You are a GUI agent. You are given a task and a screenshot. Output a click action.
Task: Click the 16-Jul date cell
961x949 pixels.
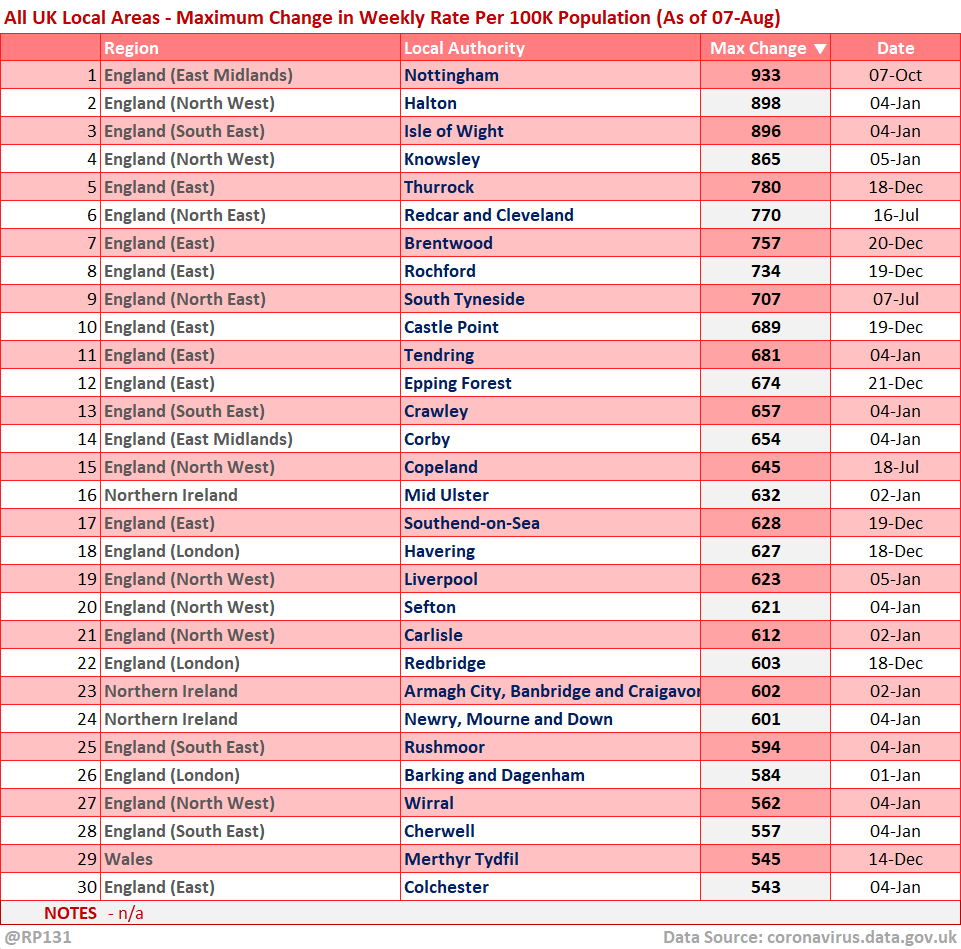tap(895, 215)
